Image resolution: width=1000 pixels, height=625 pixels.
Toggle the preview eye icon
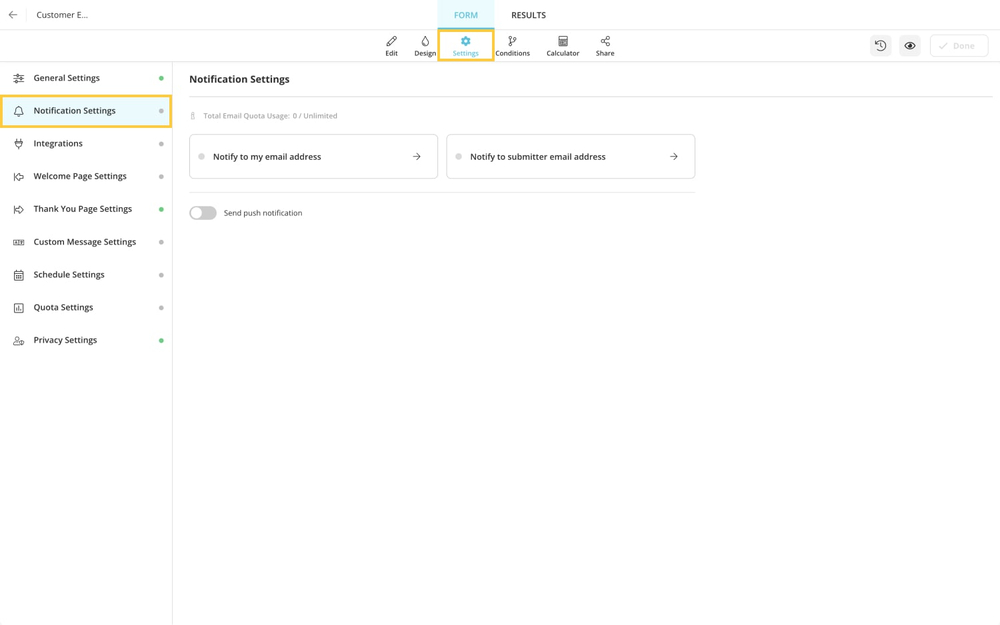click(x=910, y=46)
